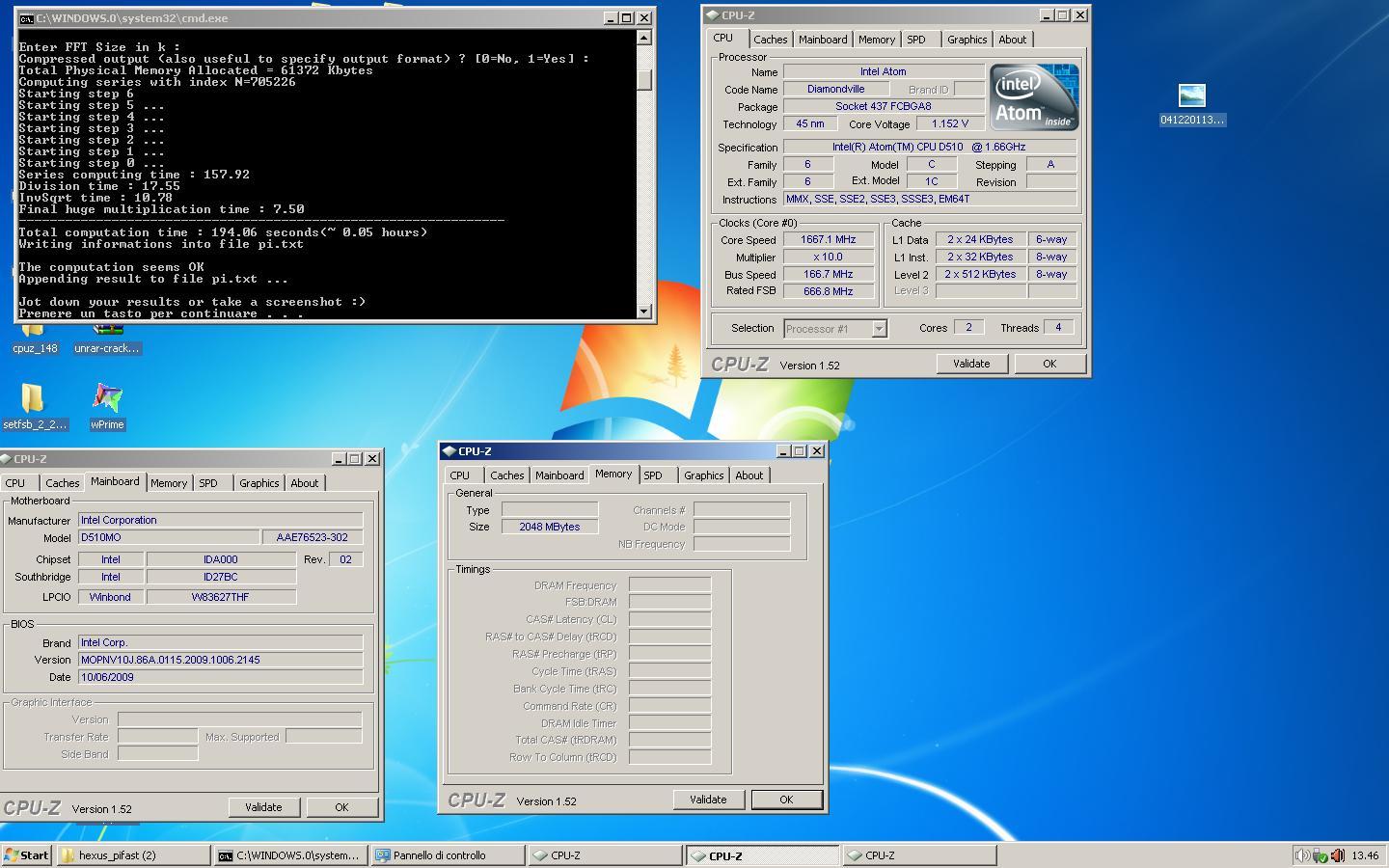Switch to hexus_pifast (2) taskbar item

[134, 854]
